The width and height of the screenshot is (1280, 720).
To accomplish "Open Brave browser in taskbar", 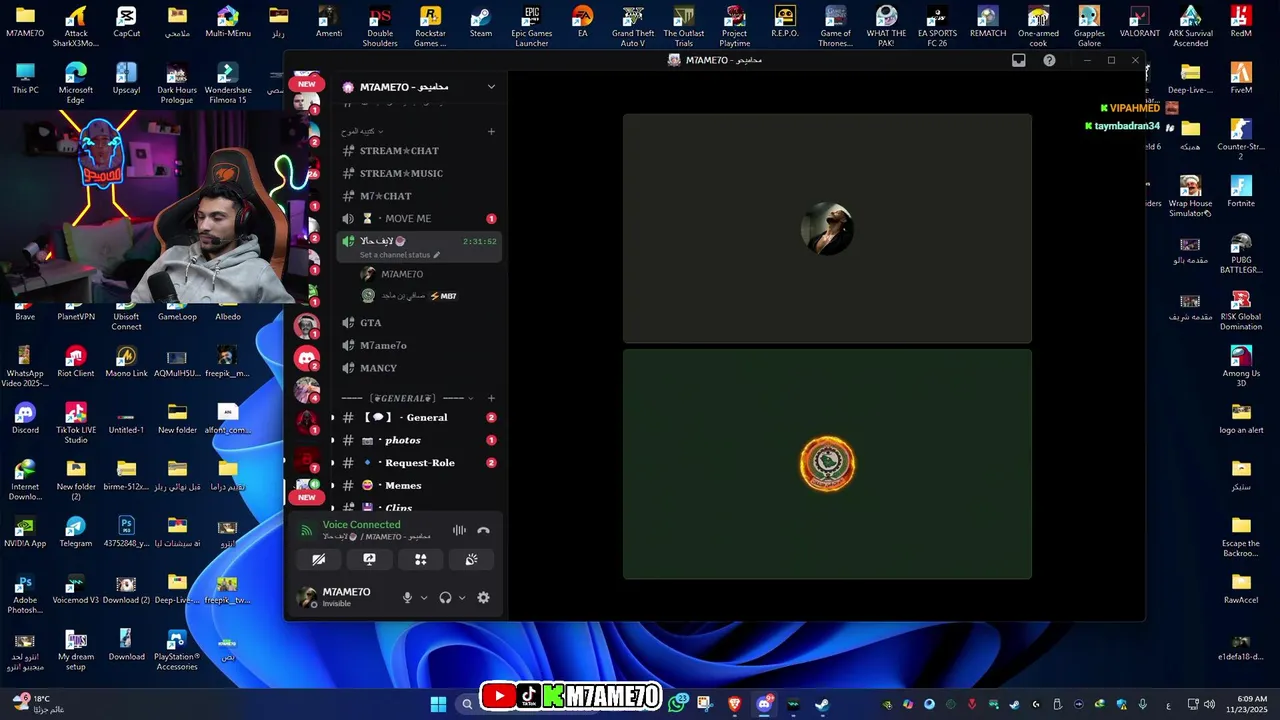I will (x=735, y=704).
